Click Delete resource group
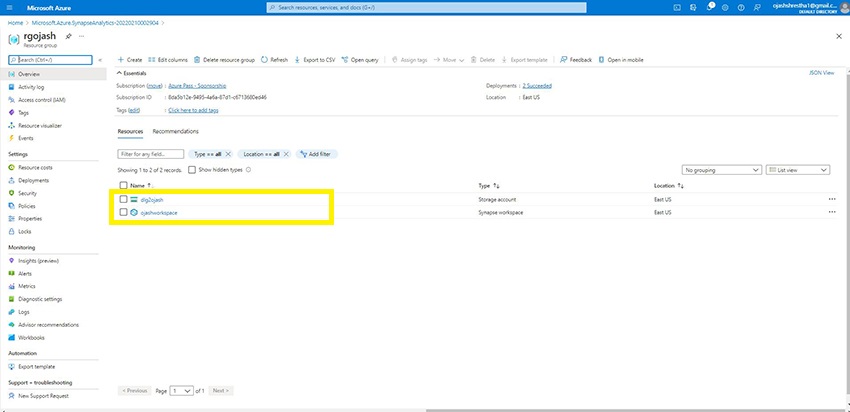Image resolution: width=850 pixels, height=412 pixels. click(224, 60)
